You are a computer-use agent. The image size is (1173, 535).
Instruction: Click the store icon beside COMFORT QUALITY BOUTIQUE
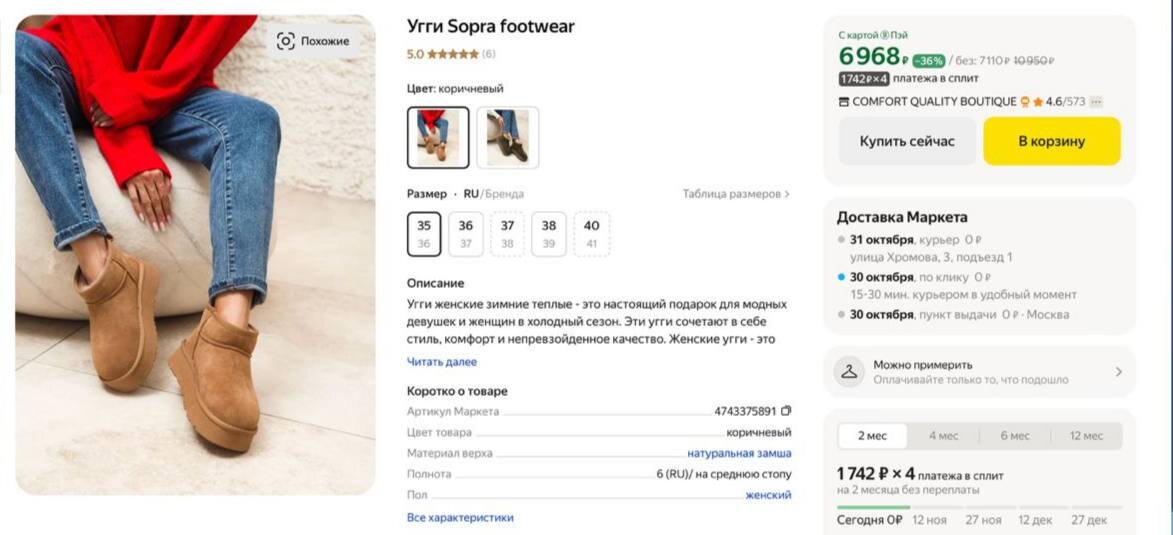click(843, 102)
